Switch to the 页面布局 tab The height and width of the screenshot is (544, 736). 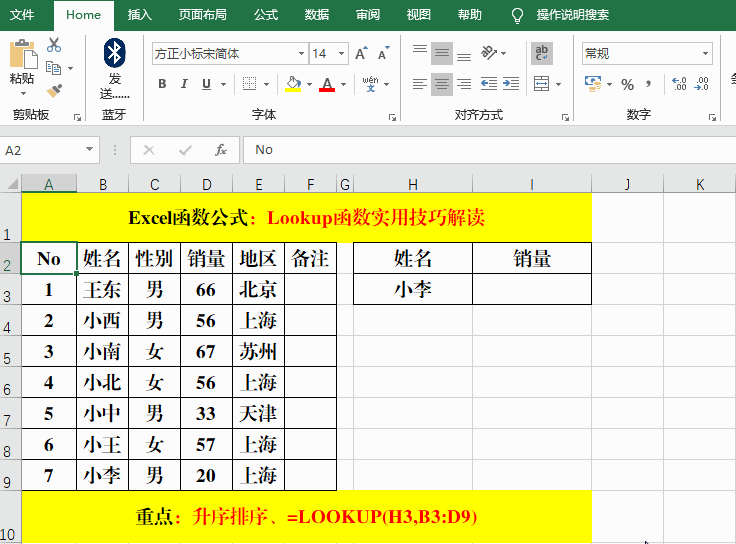click(x=202, y=15)
